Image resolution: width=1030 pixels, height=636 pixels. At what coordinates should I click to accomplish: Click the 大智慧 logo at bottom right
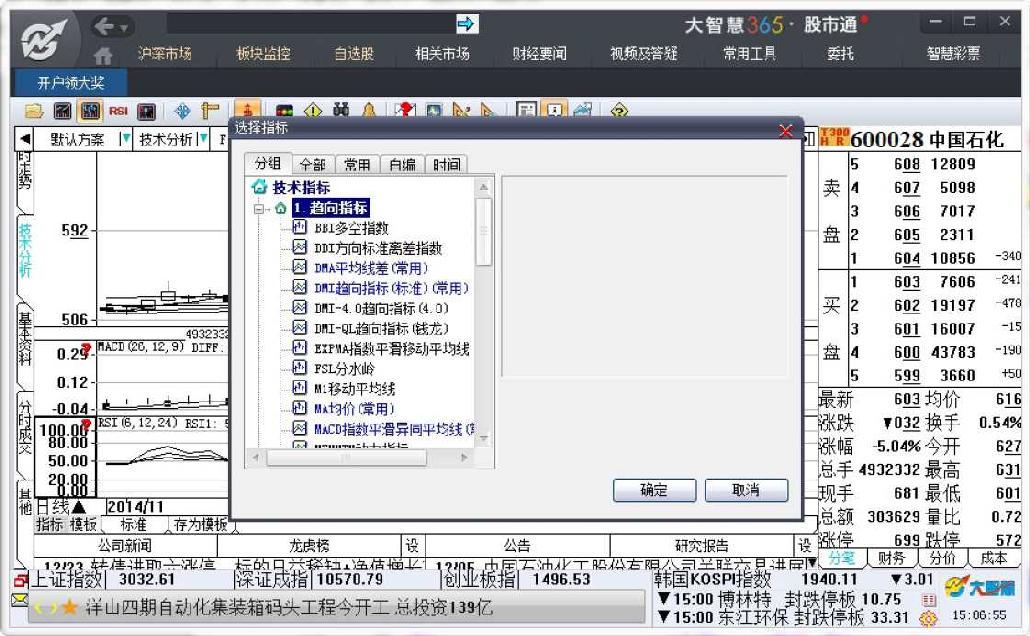977,587
